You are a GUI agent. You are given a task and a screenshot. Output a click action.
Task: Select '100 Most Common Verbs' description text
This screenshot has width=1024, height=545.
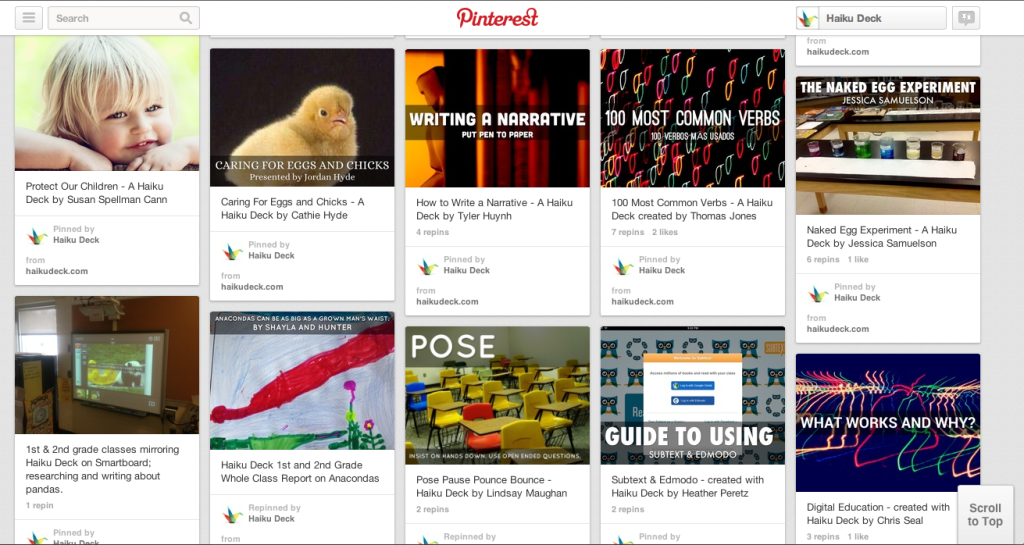(x=692, y=210)
